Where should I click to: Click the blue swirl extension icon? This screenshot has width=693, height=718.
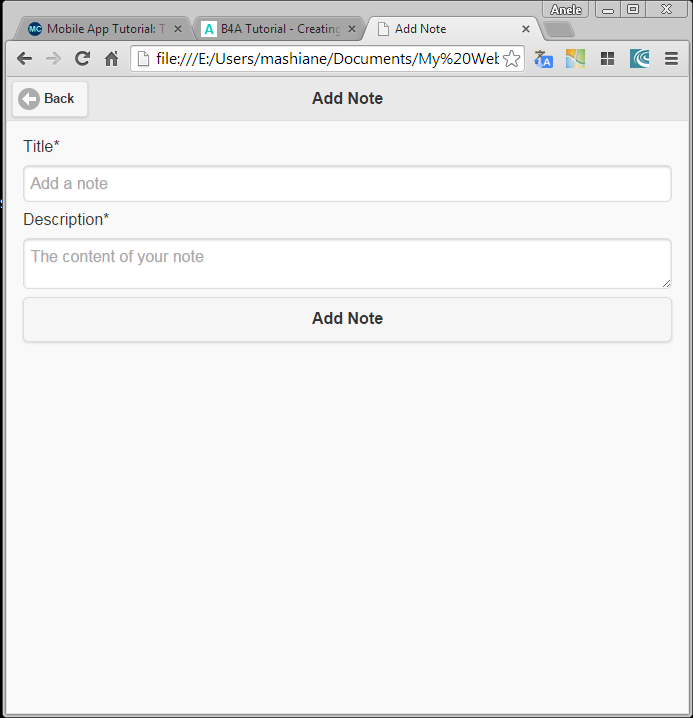pos(639,59)
